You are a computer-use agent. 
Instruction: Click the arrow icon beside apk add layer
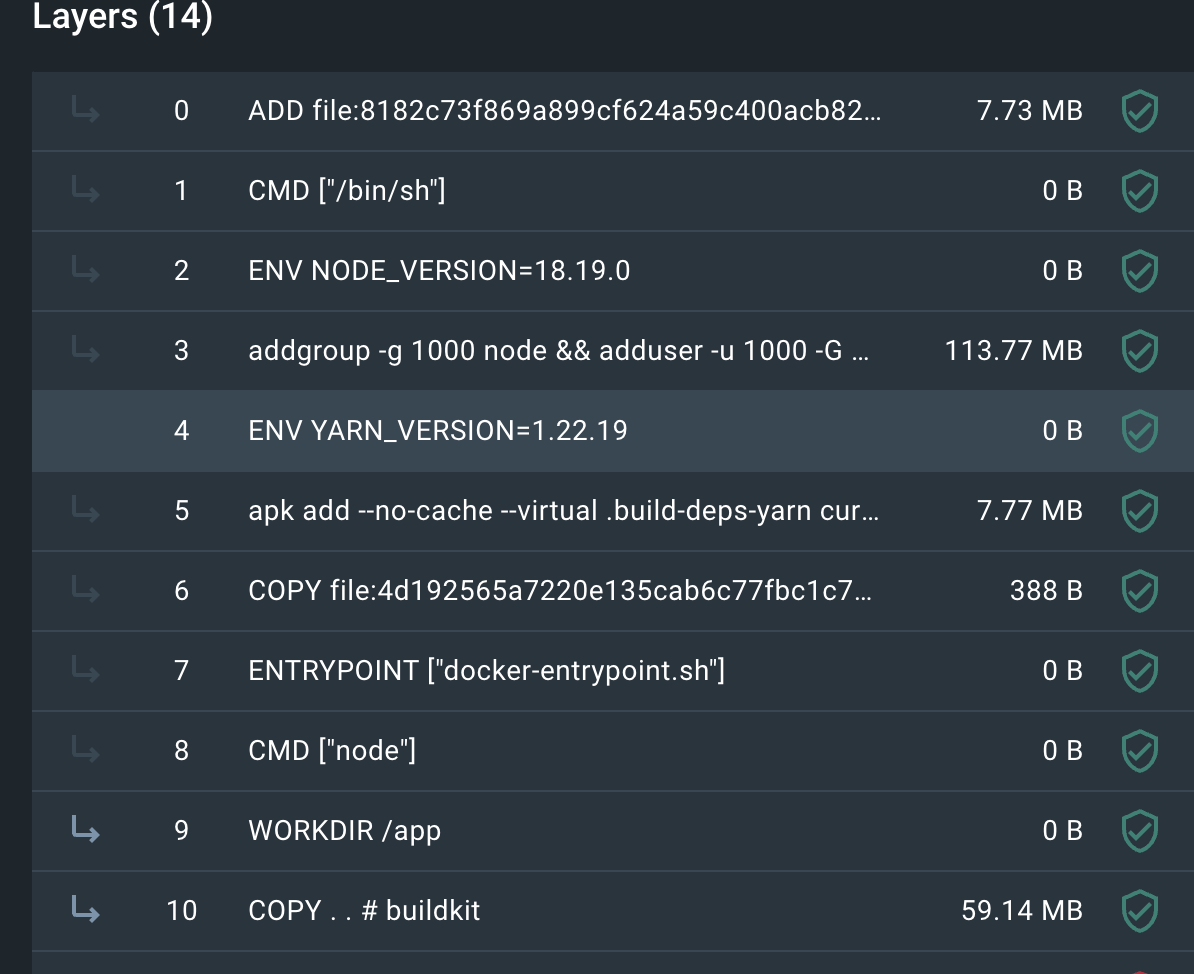pyautogui.click(x=85, y=509)
